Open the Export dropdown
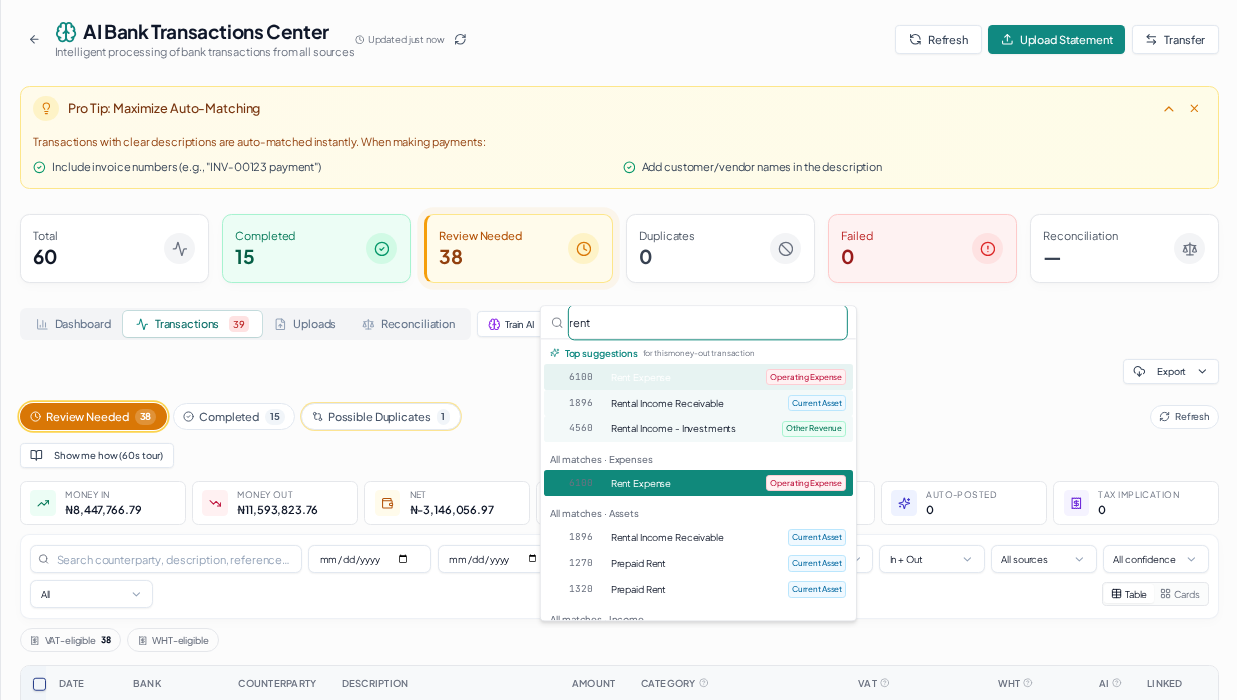The height and width of the screenshot is (700, 1237). (x=1171, y=371)
